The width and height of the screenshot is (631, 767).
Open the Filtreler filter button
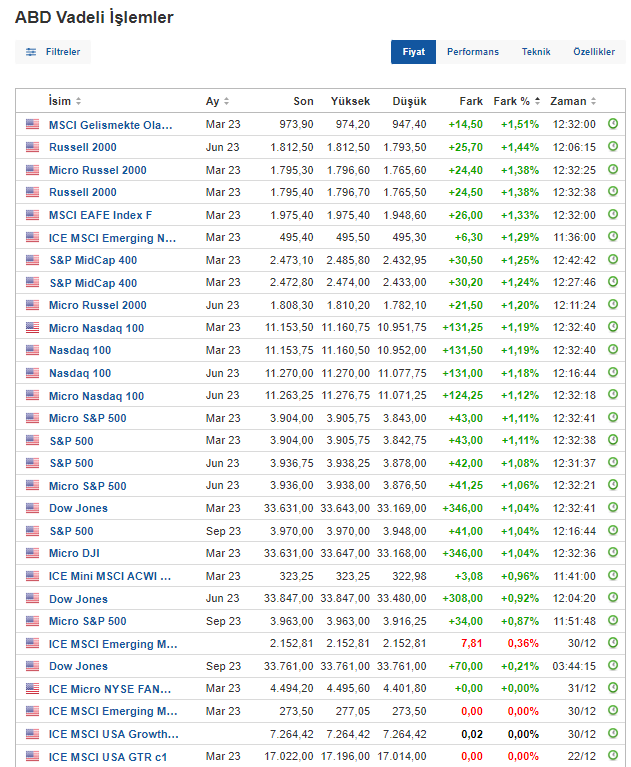coord(53,52)
